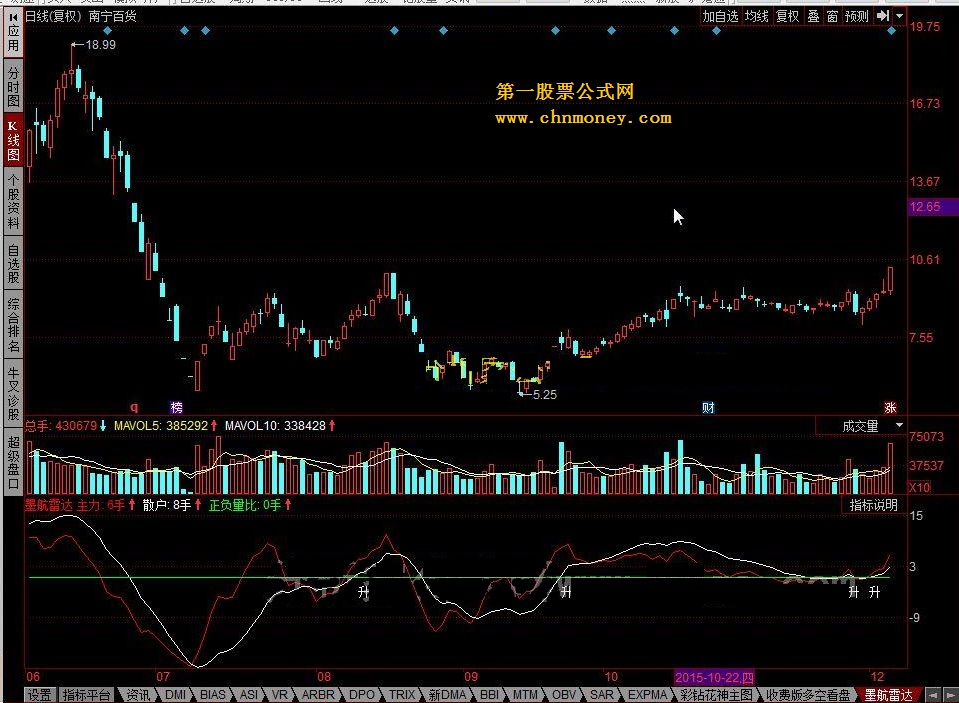Open 牛叉诊股 diagnosis sidebar item

pyautogui.click(x=13, y=393)
